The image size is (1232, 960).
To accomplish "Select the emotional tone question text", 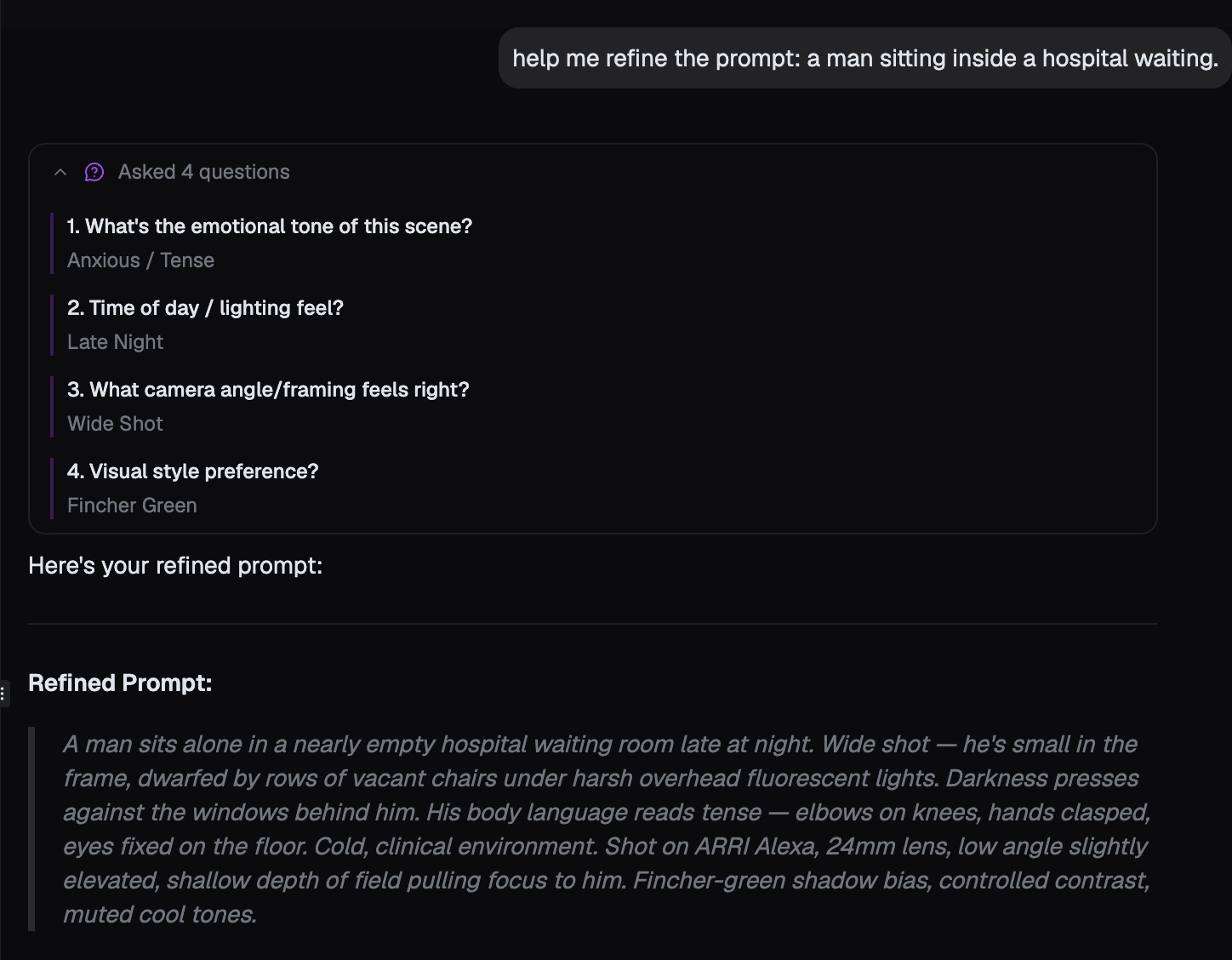I will click(x=269, y=226).
